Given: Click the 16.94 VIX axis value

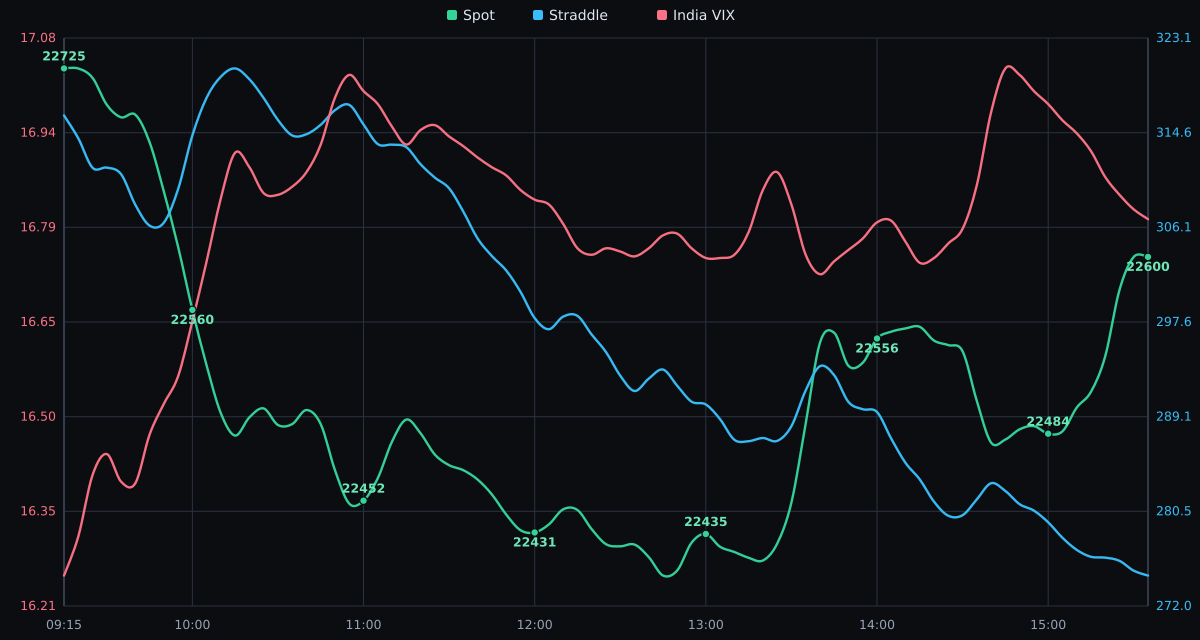Looking at the screenshot, I should (38, 133).
